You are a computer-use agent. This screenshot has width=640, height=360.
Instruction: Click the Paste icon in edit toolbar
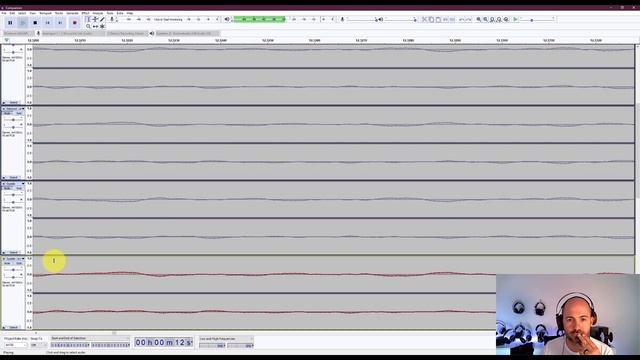(x=438, y=19)
